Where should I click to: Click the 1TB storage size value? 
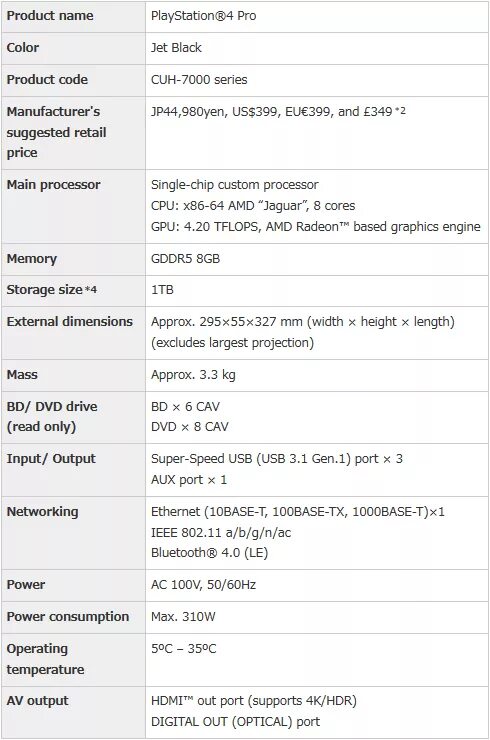162,290
